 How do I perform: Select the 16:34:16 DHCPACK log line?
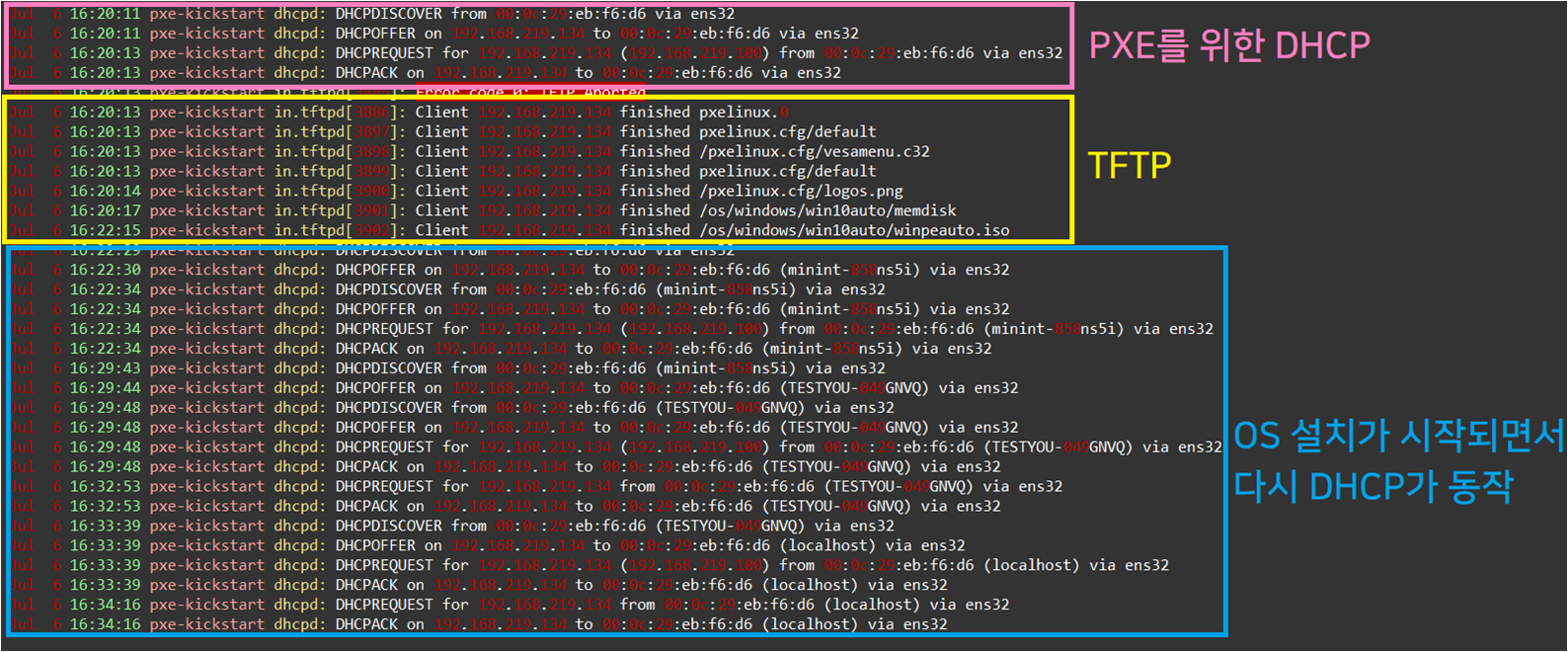pos(479,624)
